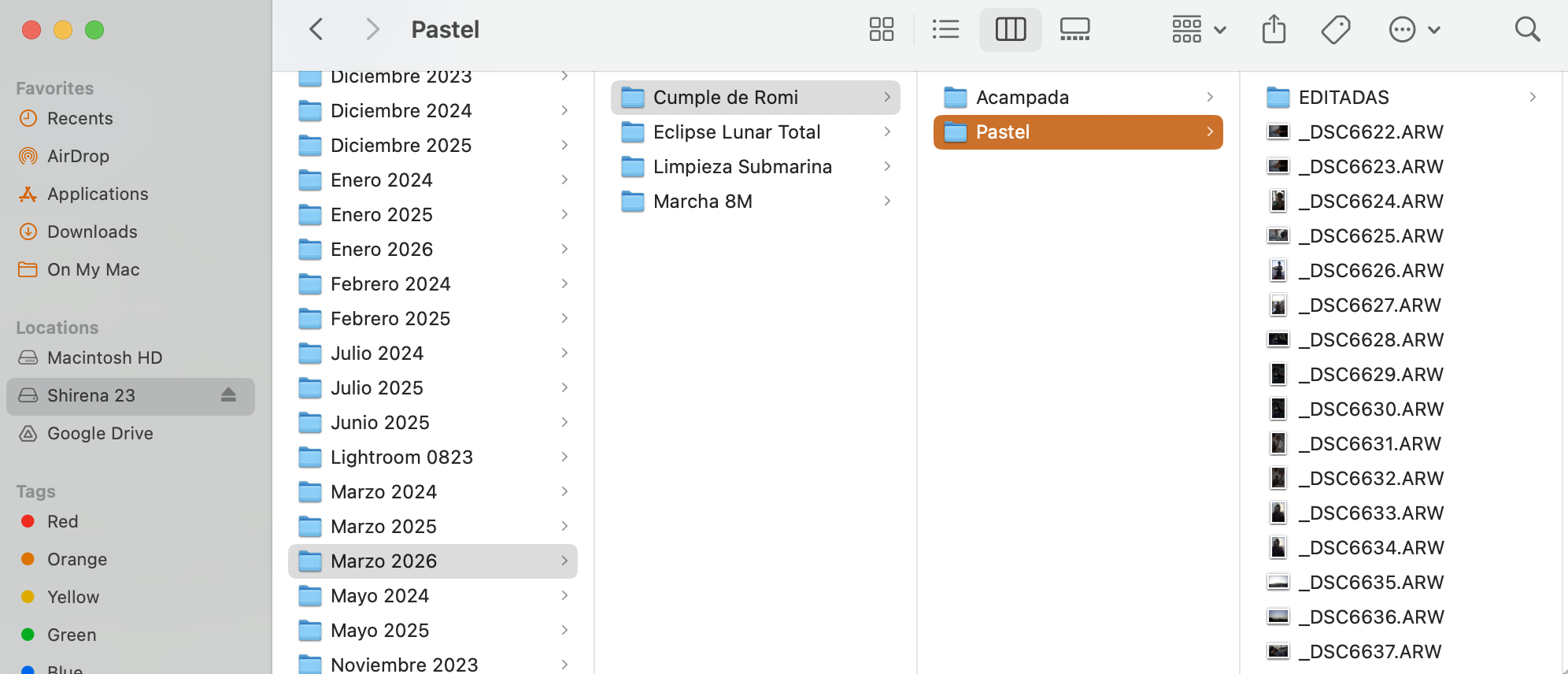This screenshot has width=1568, height=674.
Task: Click the Share icon
Action: point(1274,30)
